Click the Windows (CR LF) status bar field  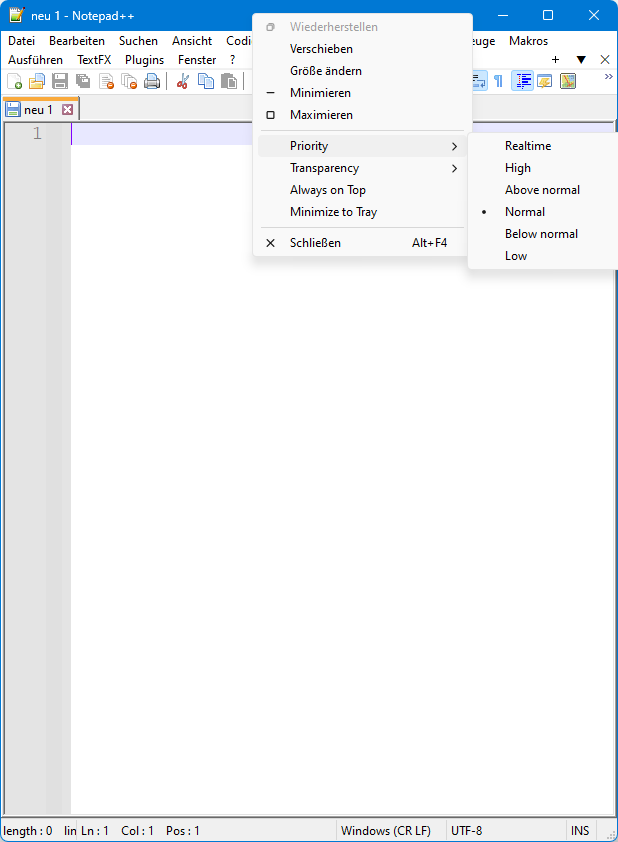pos(391,831)
